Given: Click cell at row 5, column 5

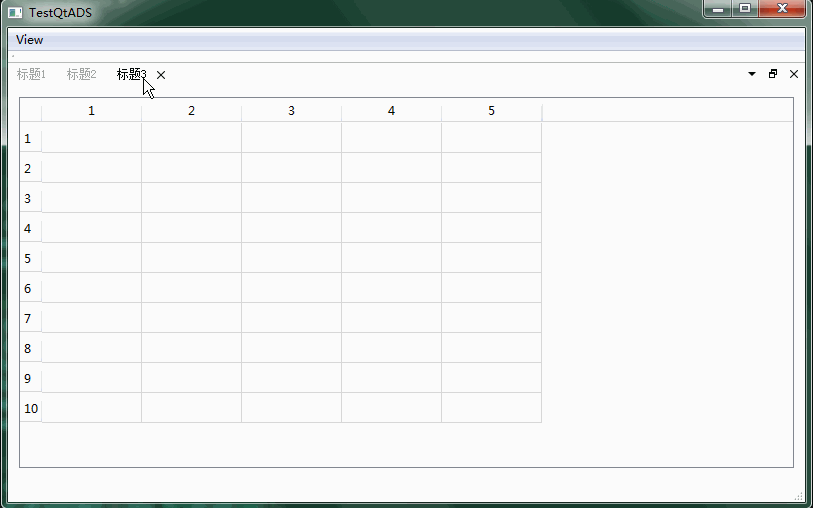Looking at the screenshot, I should [492, 258].
